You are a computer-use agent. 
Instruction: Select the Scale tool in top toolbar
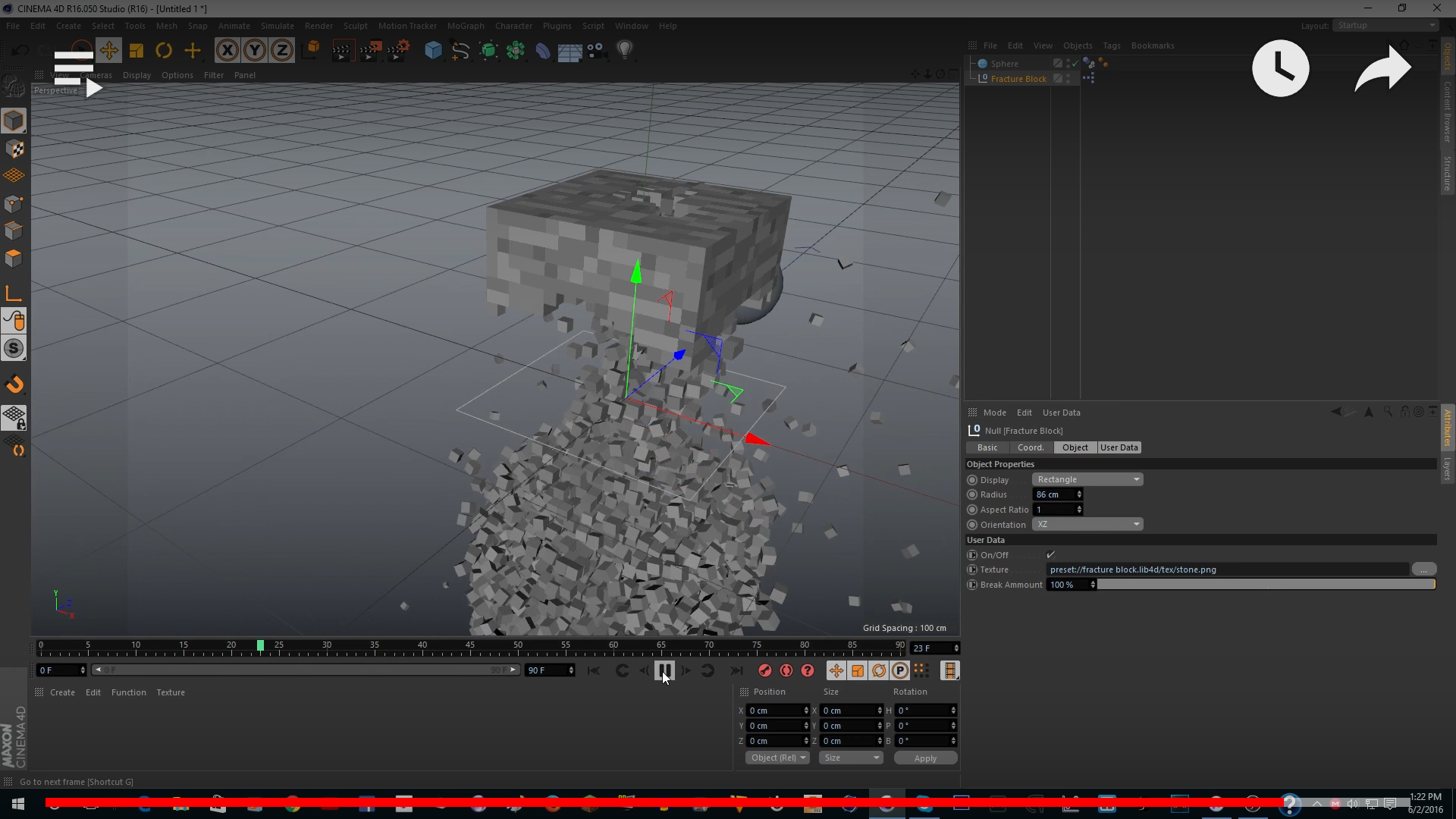pyautogui.click(x=136, y=51)
